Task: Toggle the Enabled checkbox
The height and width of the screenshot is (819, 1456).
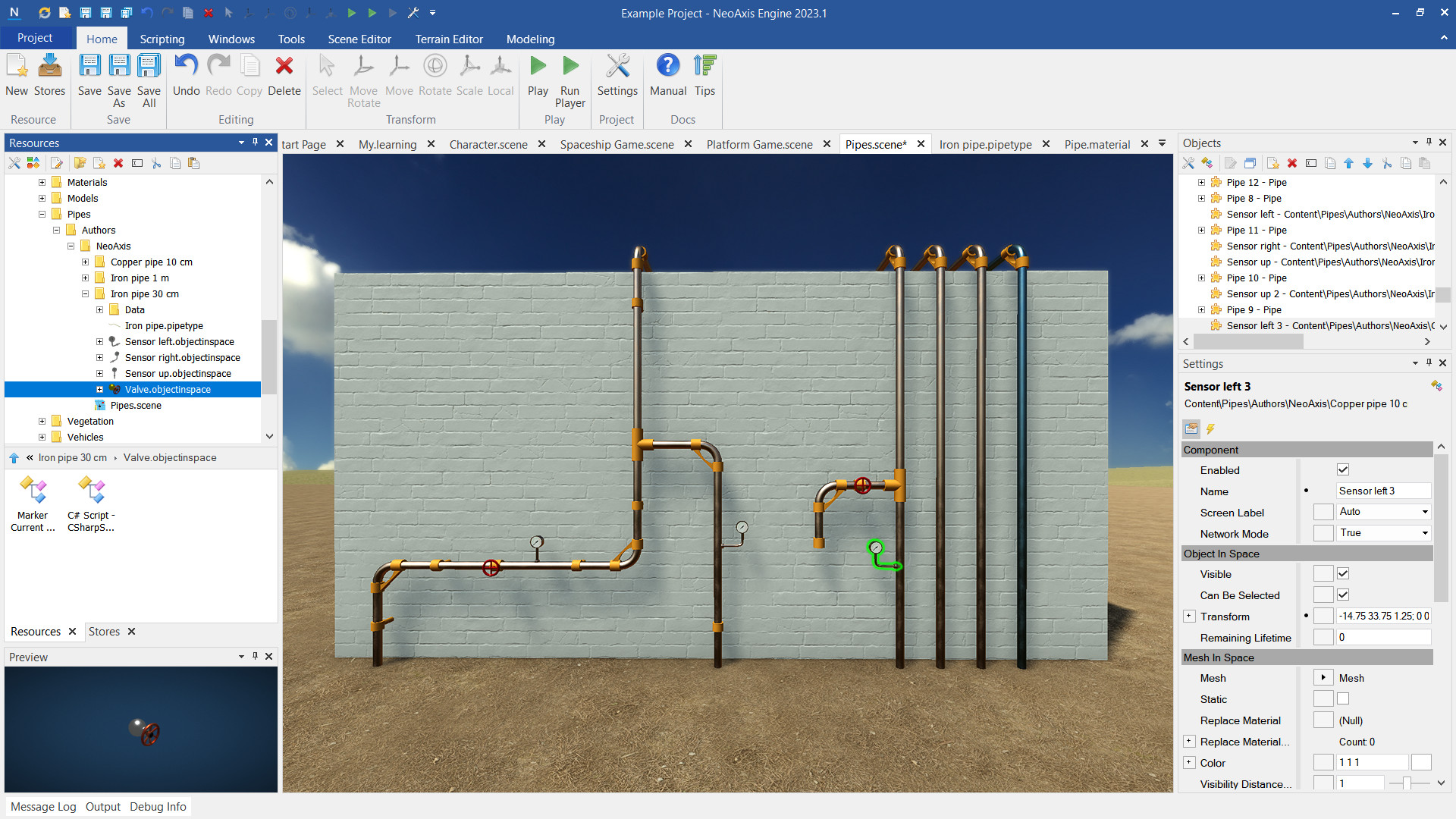Action: (x=1343, y=470)
